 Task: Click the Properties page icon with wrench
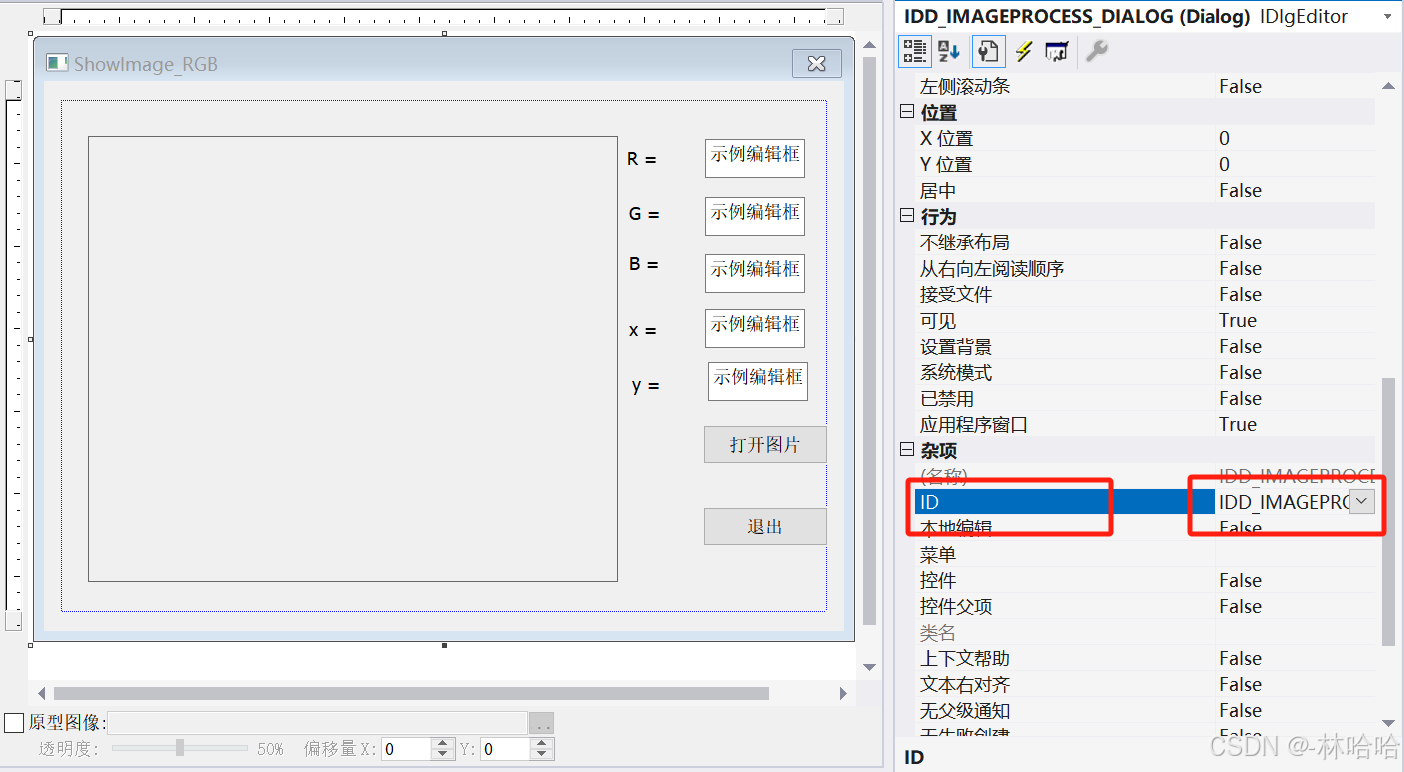tap(988, 51)
